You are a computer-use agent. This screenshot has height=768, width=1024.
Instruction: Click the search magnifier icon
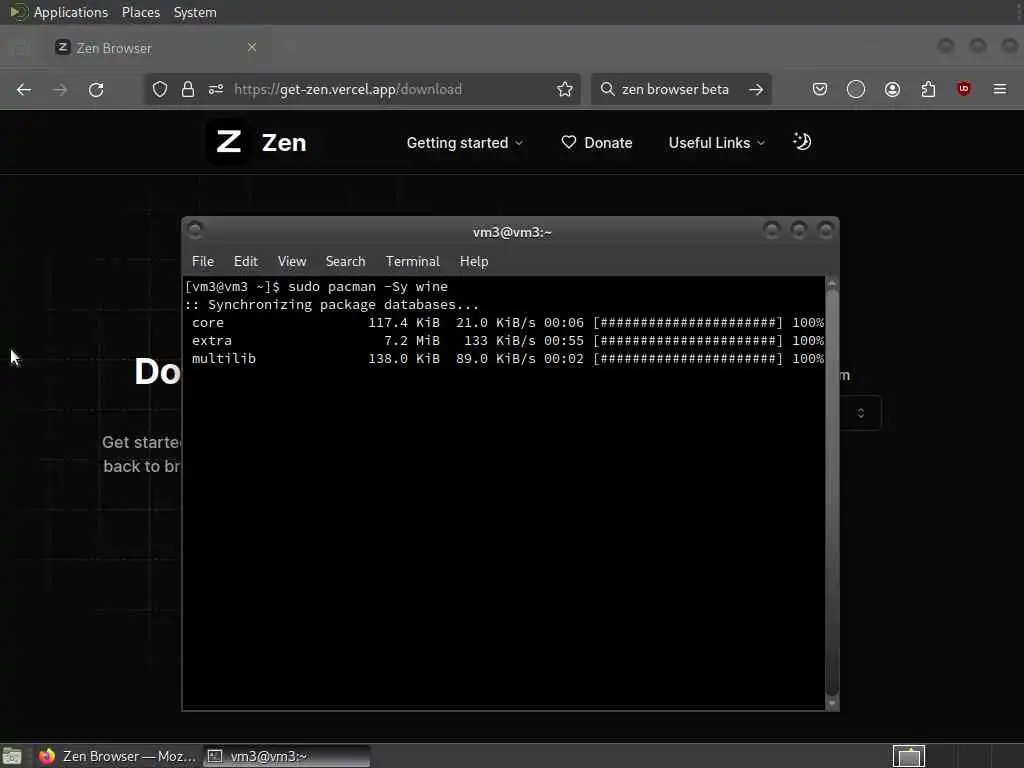[607, 89]
